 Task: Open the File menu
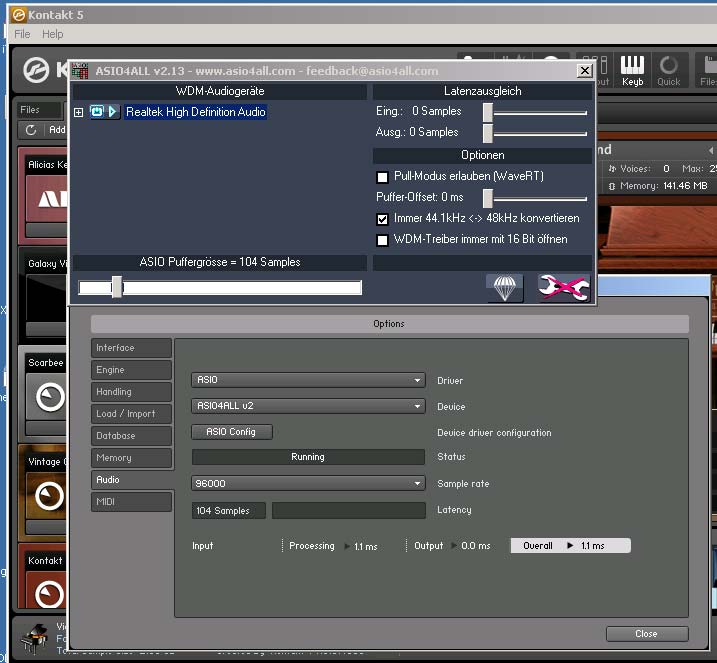22,34
